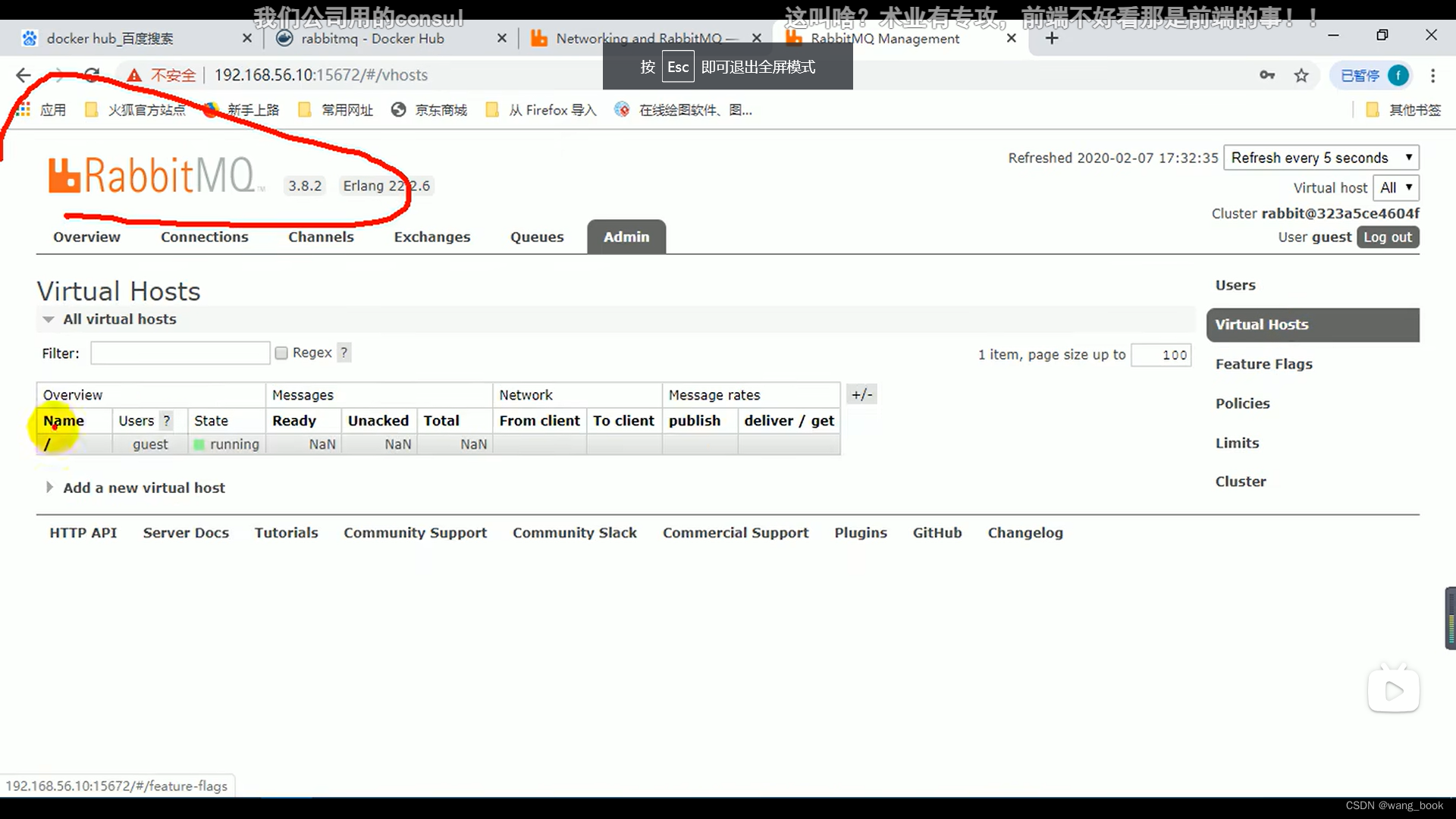The image size is (1456, 819).
Task: Open the Apps grid bookmark icon
Action: point(24,110)
